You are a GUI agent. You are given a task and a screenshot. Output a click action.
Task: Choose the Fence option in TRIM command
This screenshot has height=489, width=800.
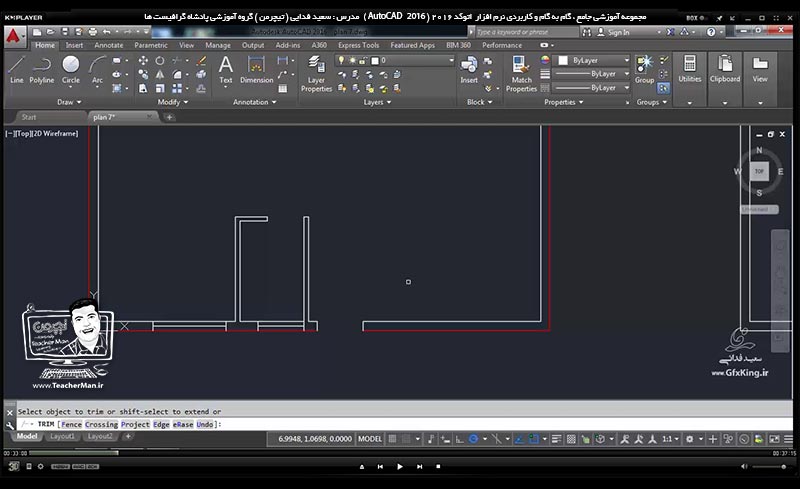pyautogui.click(x=71, y=424)
